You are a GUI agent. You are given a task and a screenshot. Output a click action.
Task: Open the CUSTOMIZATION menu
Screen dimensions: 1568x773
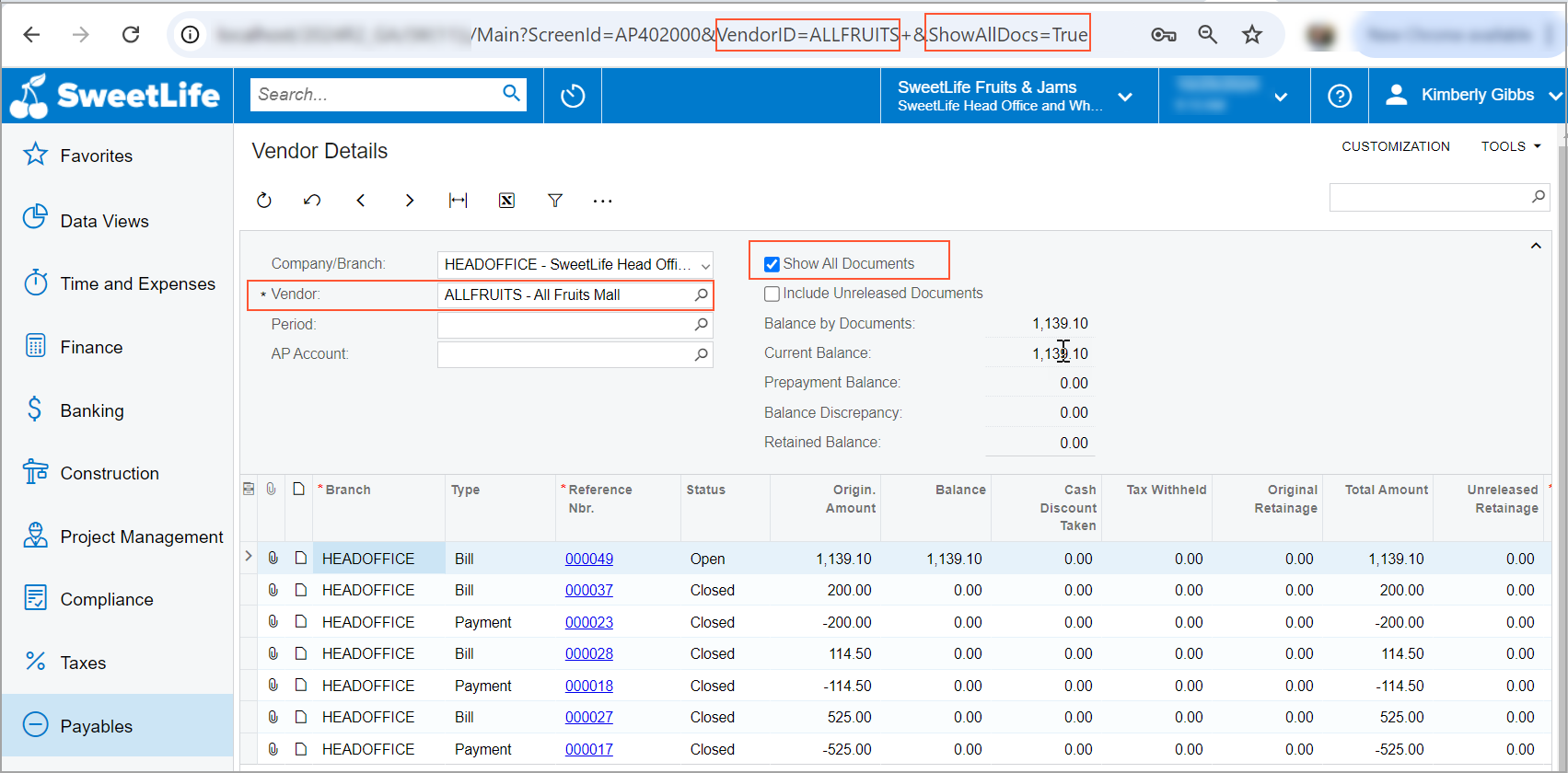point(1395,146)
